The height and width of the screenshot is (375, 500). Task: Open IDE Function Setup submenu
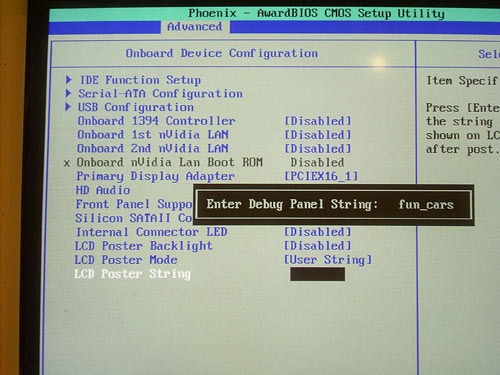tap(140, 80)
